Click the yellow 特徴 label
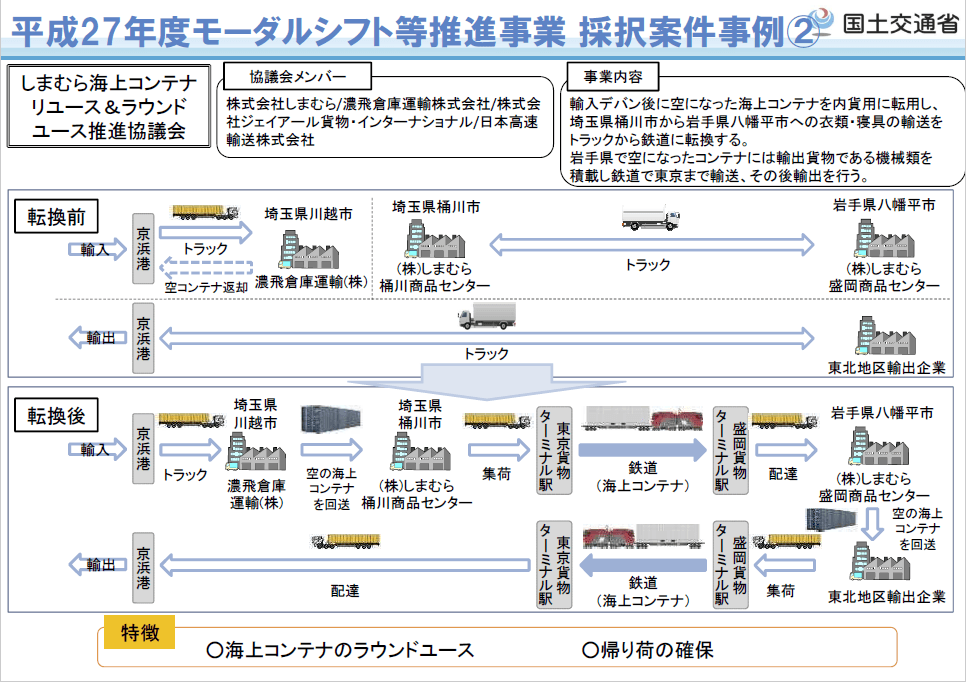This screenshot has height=682, width=966. (140, 632)
